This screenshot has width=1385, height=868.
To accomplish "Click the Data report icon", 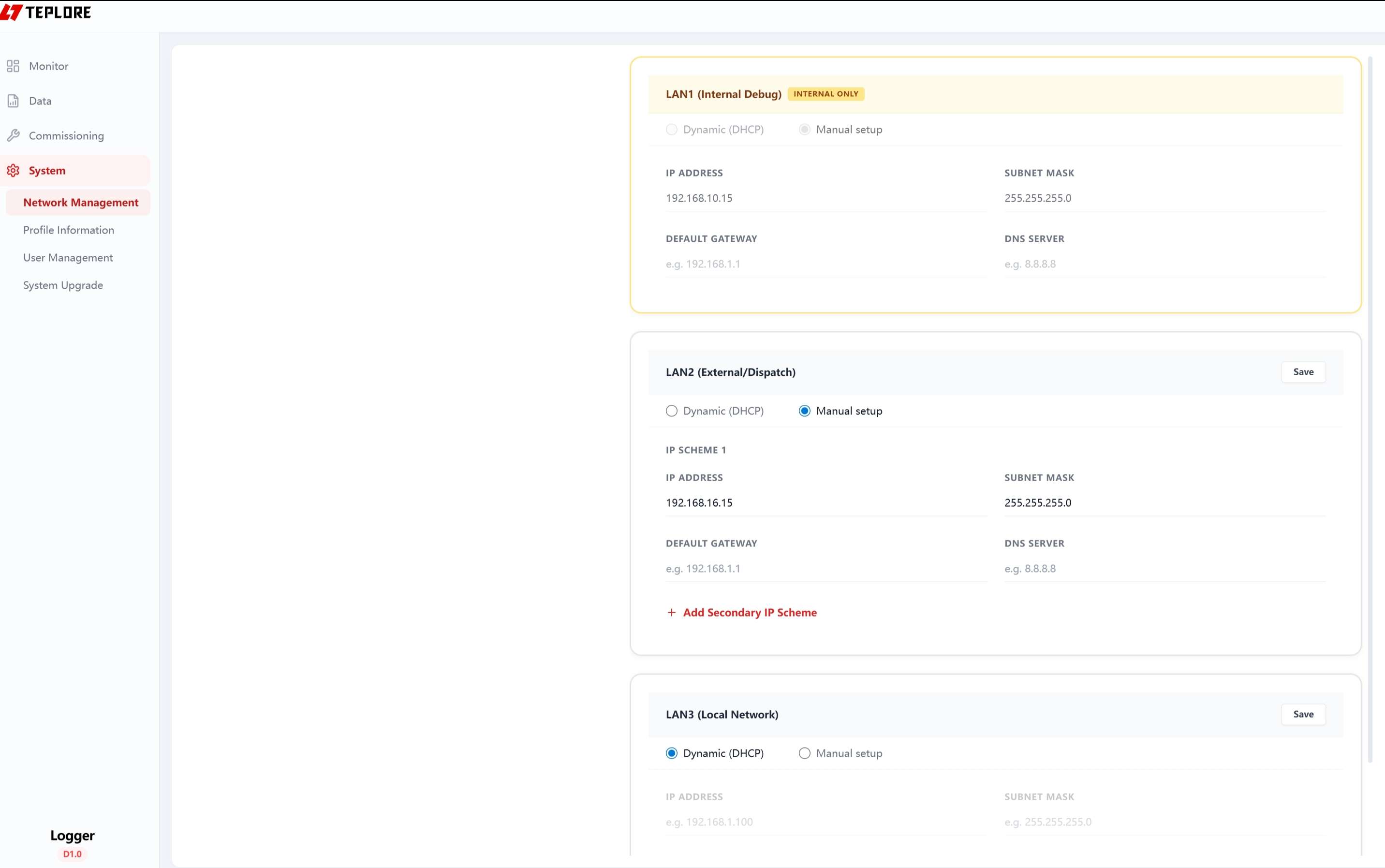I will 13,101.
